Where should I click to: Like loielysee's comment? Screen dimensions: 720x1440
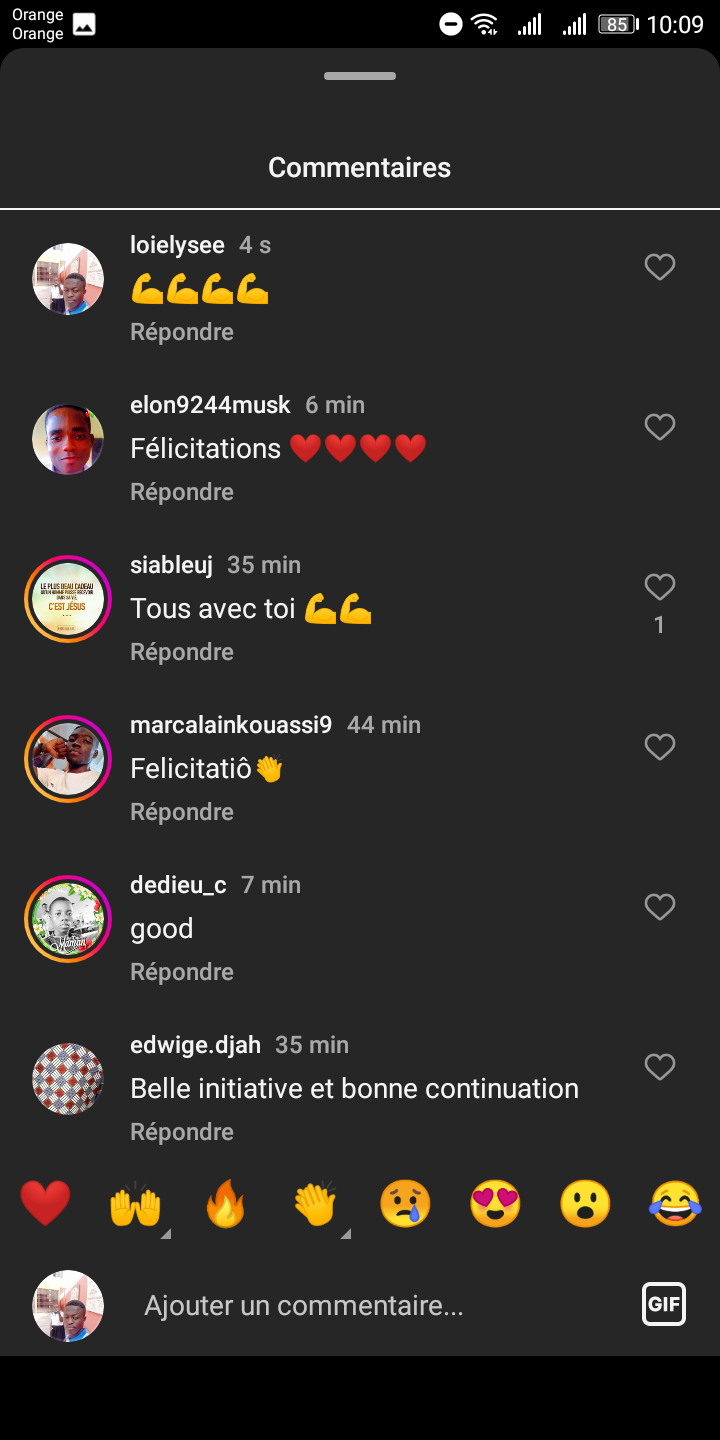click(659, 267)
